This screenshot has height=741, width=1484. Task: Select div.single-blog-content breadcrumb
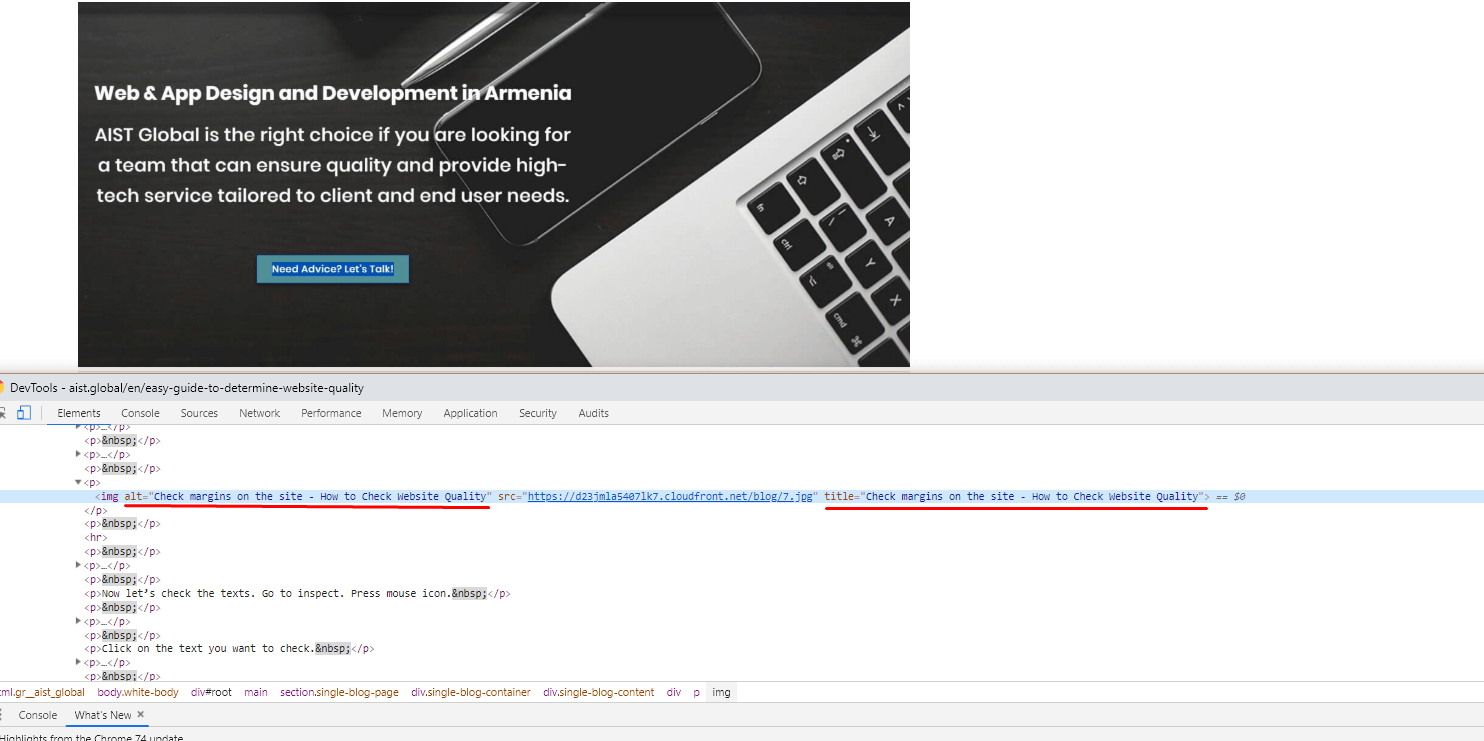coord(599,692)
